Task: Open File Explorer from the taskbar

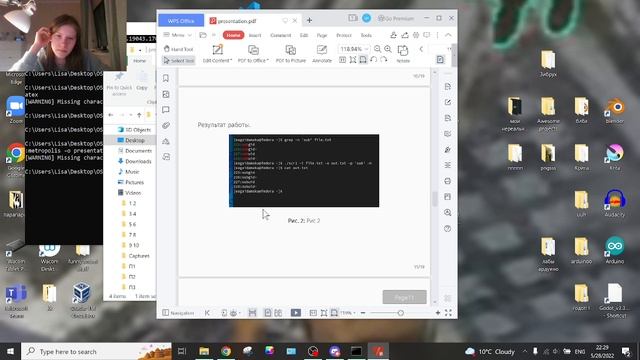Action: coord(204,351)
